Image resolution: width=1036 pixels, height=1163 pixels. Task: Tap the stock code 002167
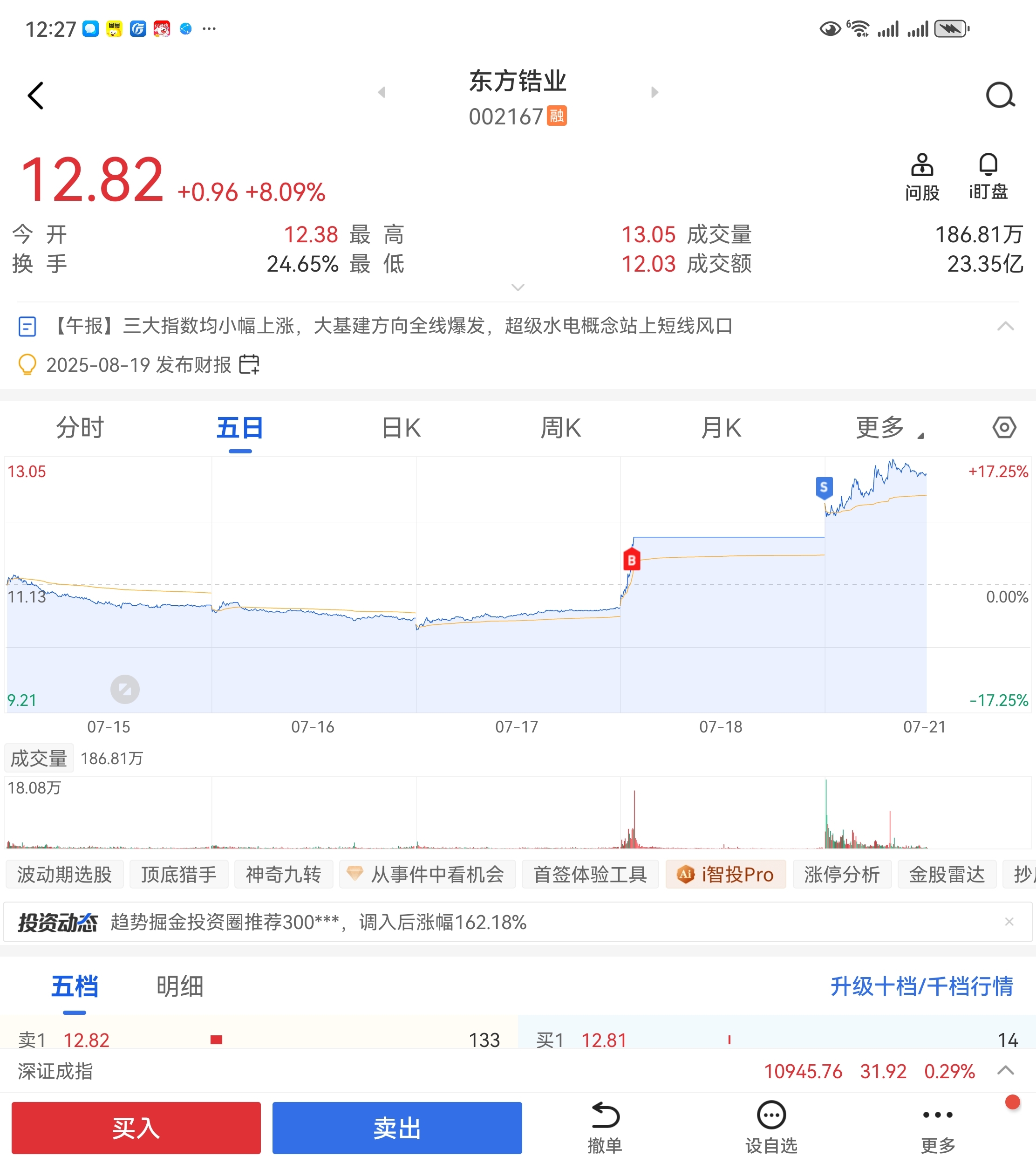click(x=506, y=116)
